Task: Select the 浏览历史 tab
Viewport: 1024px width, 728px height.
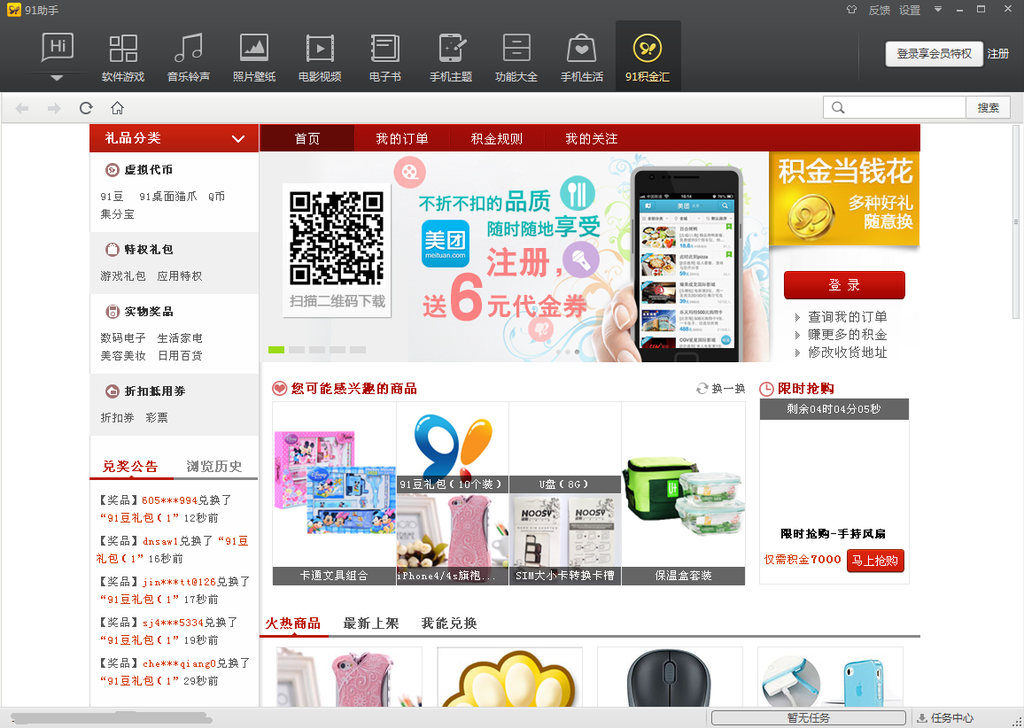Action: pos(214,466)
